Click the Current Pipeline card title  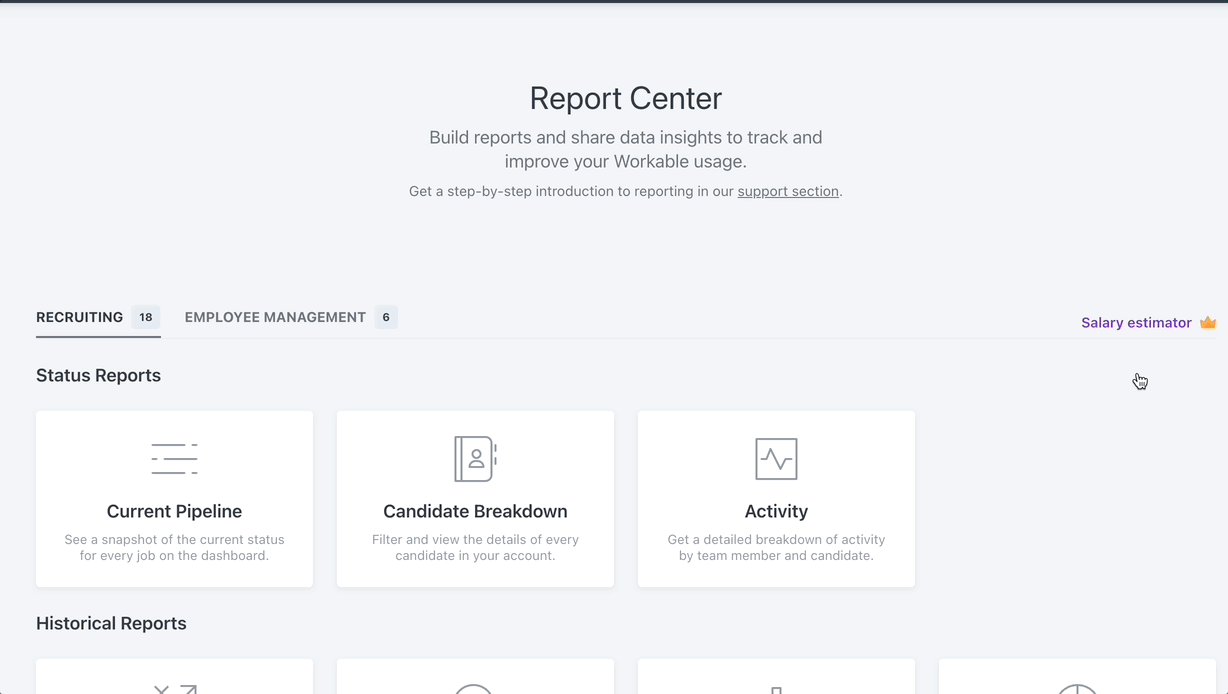point(174,511)
